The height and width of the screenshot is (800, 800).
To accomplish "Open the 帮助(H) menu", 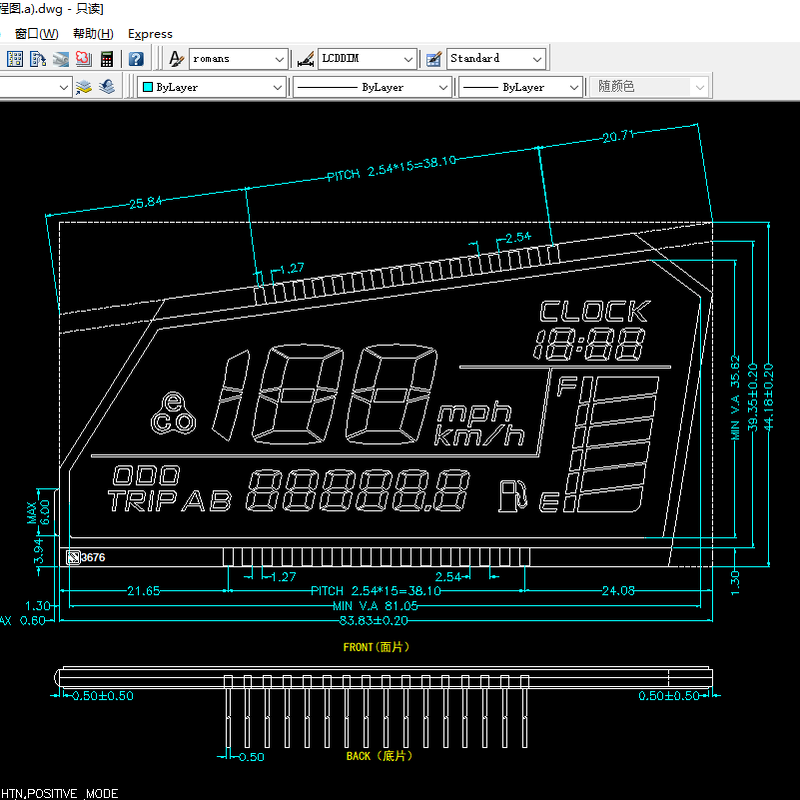I will click(93, 34).
